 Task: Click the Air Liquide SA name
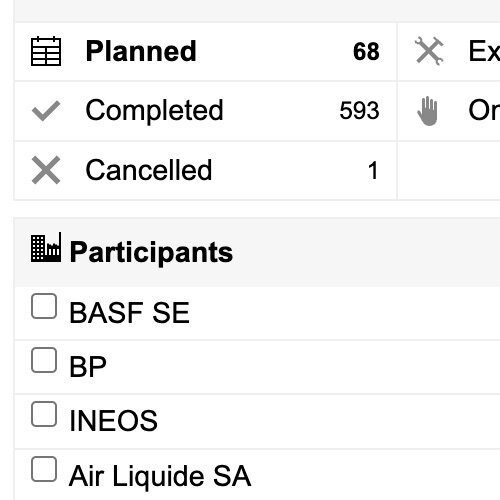(160, 476)
